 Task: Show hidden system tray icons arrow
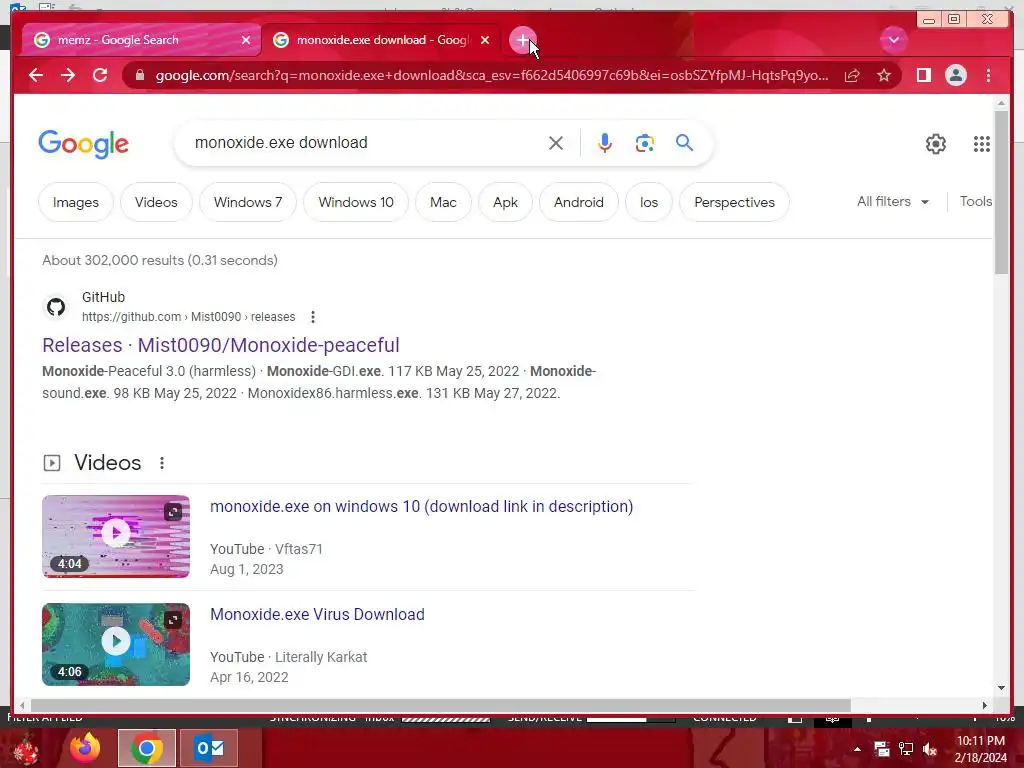click(857, 749)
